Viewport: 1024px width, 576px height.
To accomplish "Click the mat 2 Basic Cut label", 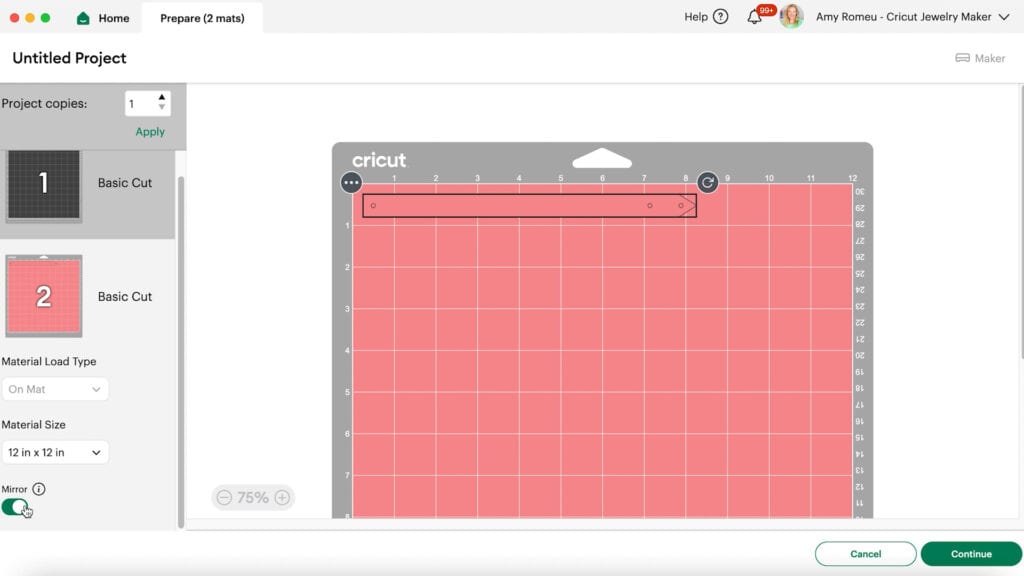I will click(125, 296).
